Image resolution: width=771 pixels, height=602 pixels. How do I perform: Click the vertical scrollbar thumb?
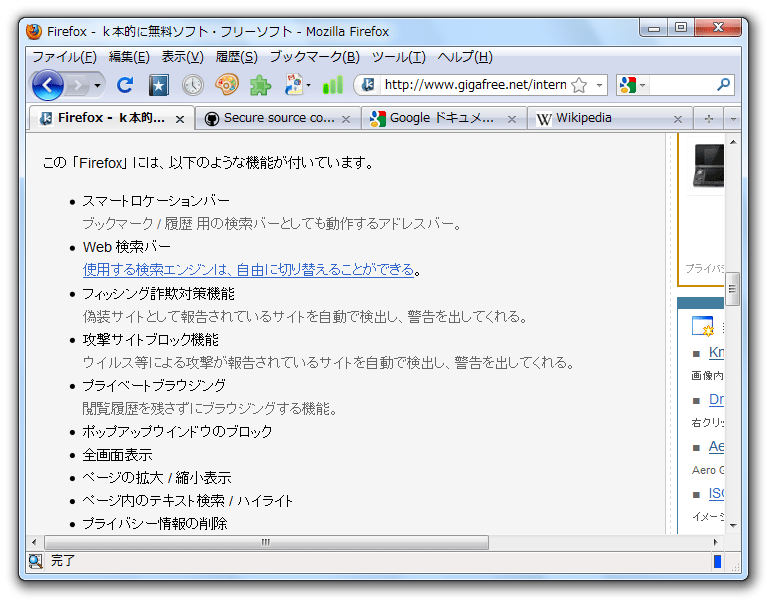[x=733, y=289]
